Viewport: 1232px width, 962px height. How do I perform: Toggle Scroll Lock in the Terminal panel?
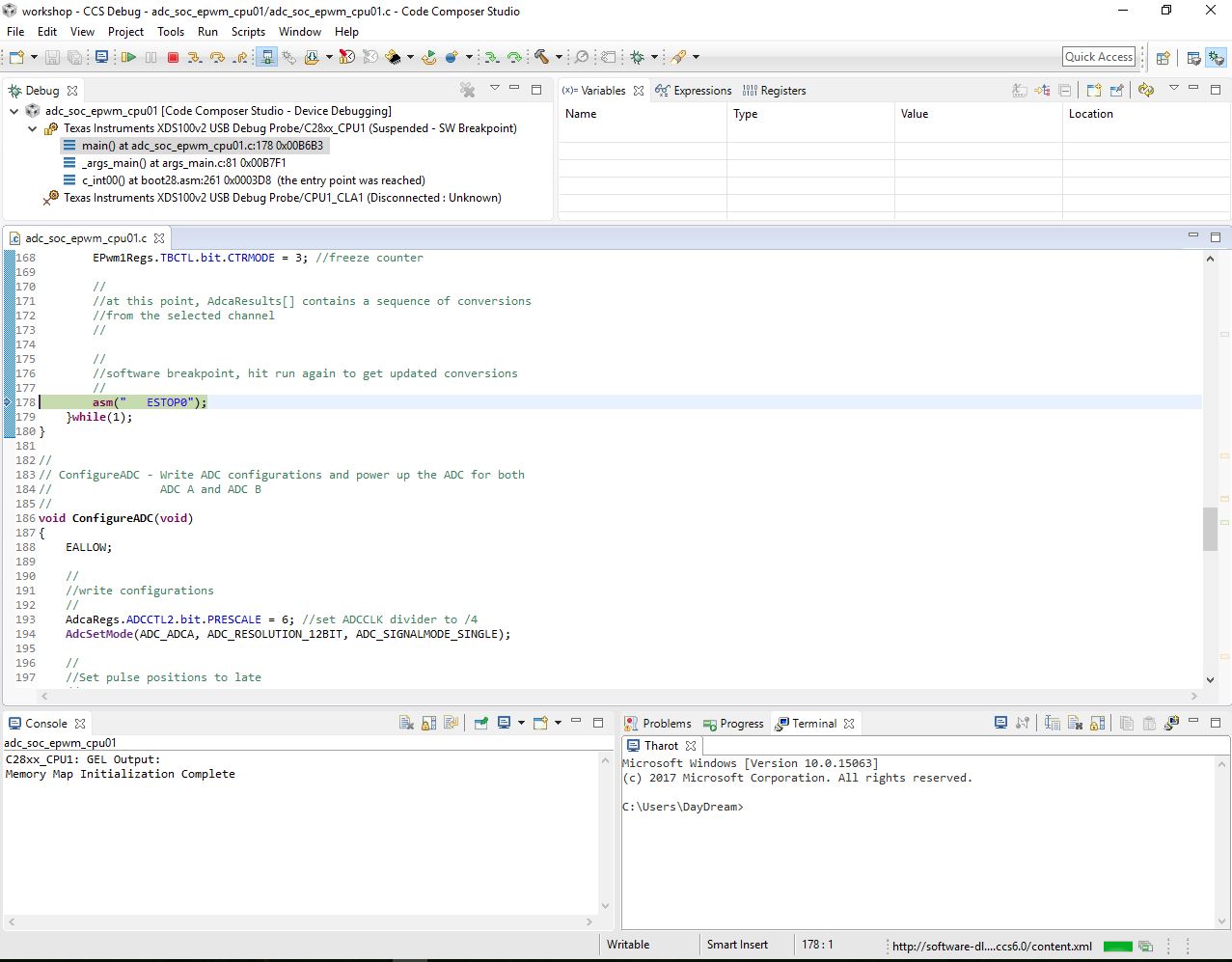1098,723
